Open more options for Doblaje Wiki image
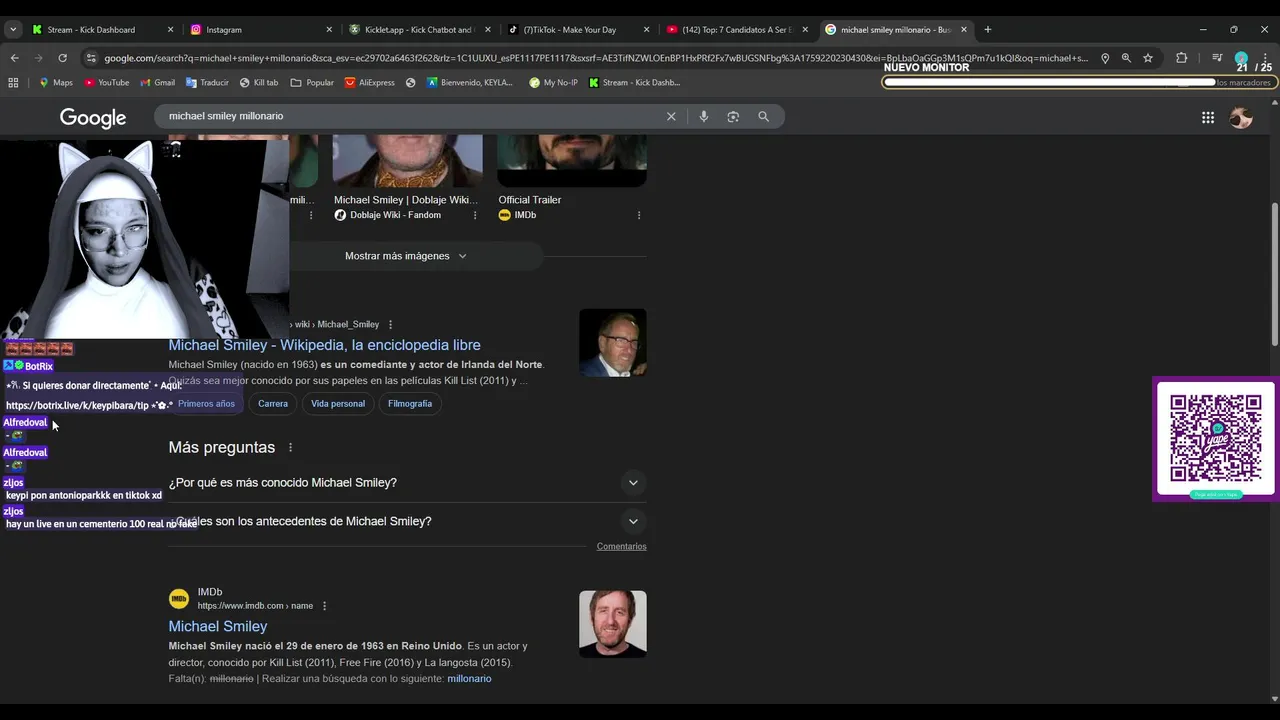Screen dimensions: 1280x720 pyautogui.click(x=475, y=215)
